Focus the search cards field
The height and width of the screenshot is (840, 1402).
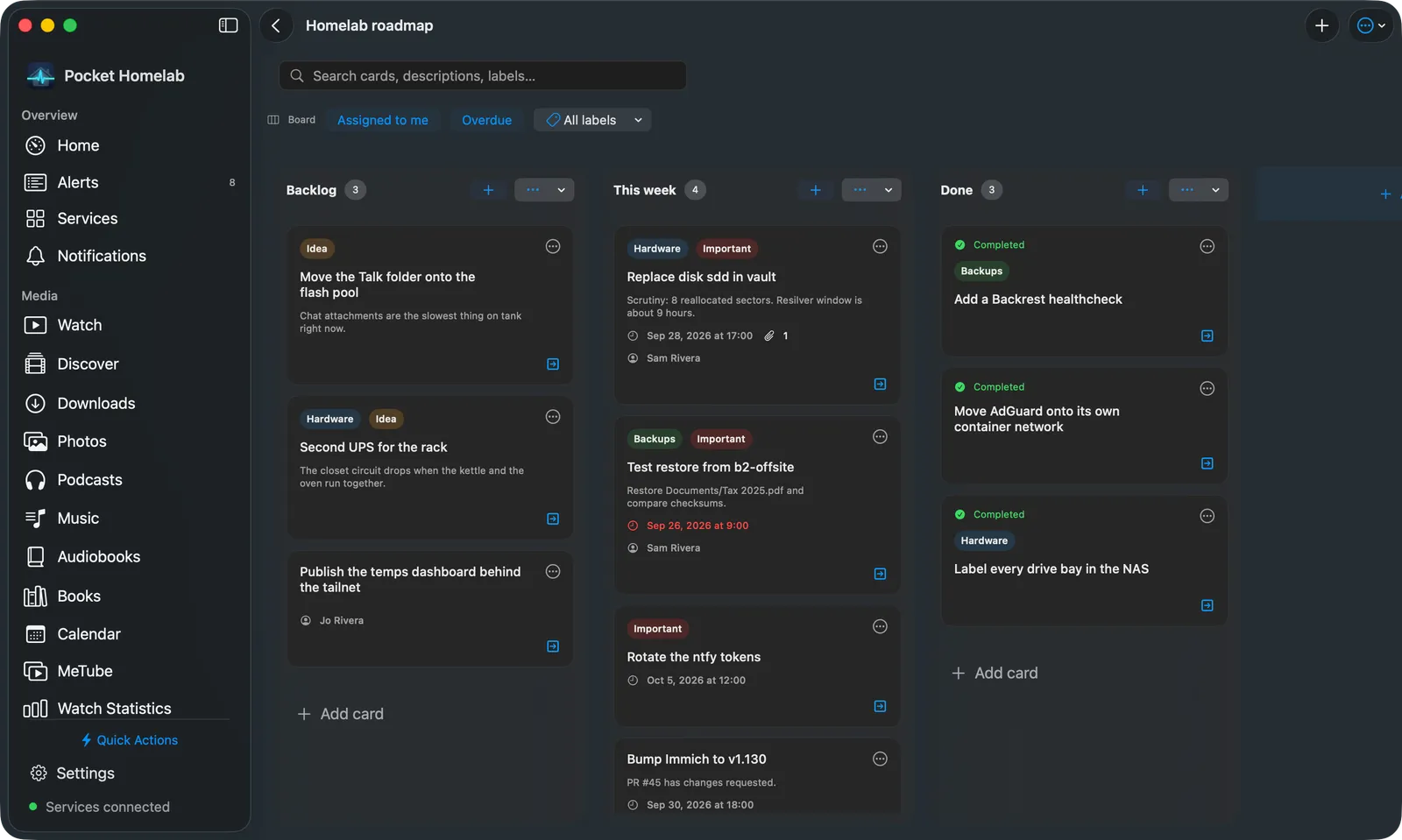pos(483,75)
